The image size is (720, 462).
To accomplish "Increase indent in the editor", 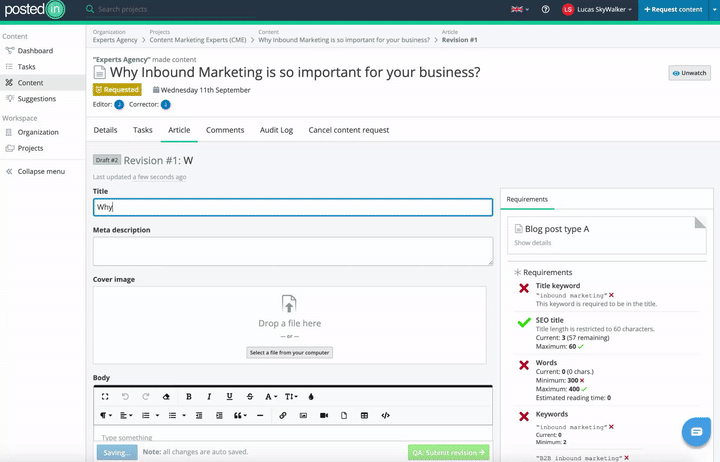I will 219,415.
